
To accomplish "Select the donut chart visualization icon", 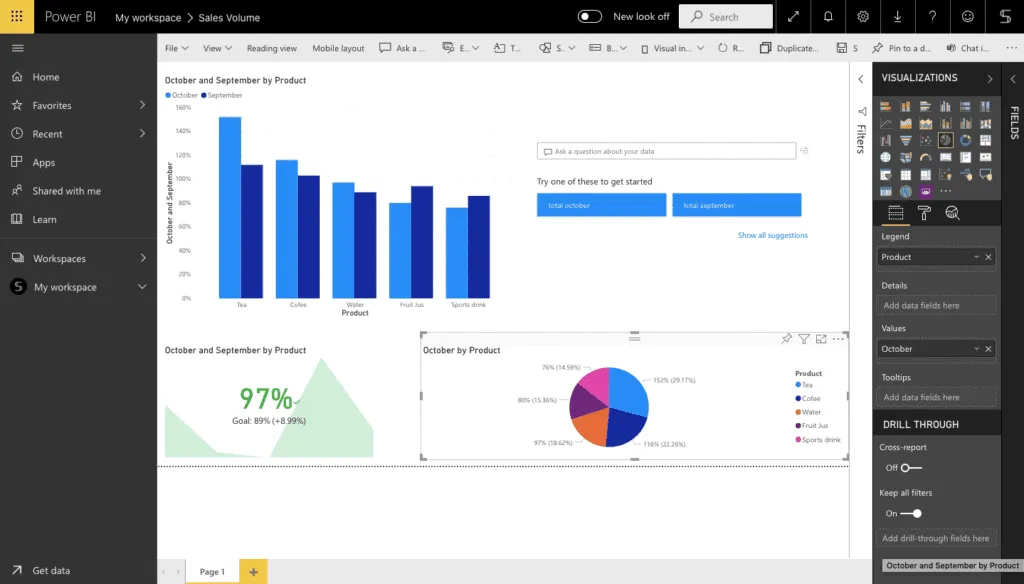I will pyautogui.click(x=966, y=140).
